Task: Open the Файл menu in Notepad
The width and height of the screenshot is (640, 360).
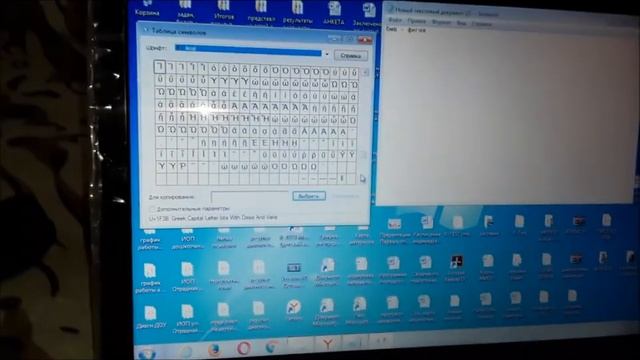Action: point(395,20)
